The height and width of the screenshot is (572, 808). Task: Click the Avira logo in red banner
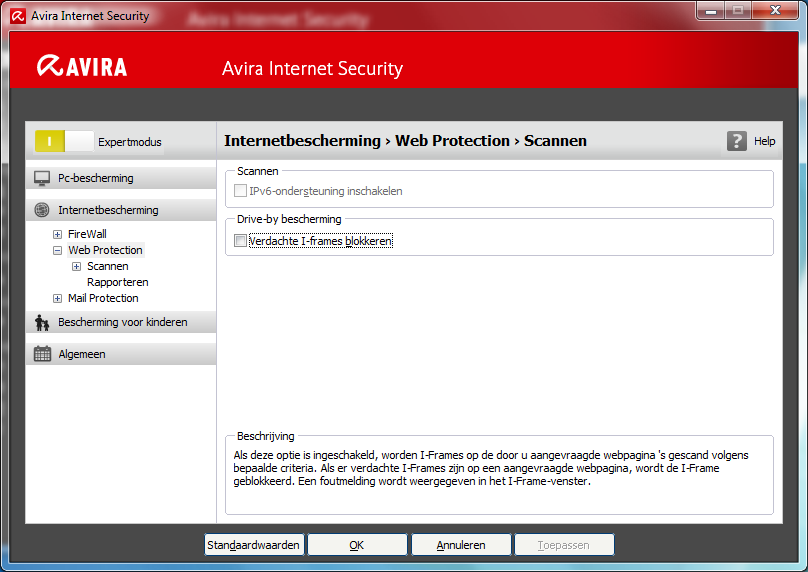tap(82, 67)
